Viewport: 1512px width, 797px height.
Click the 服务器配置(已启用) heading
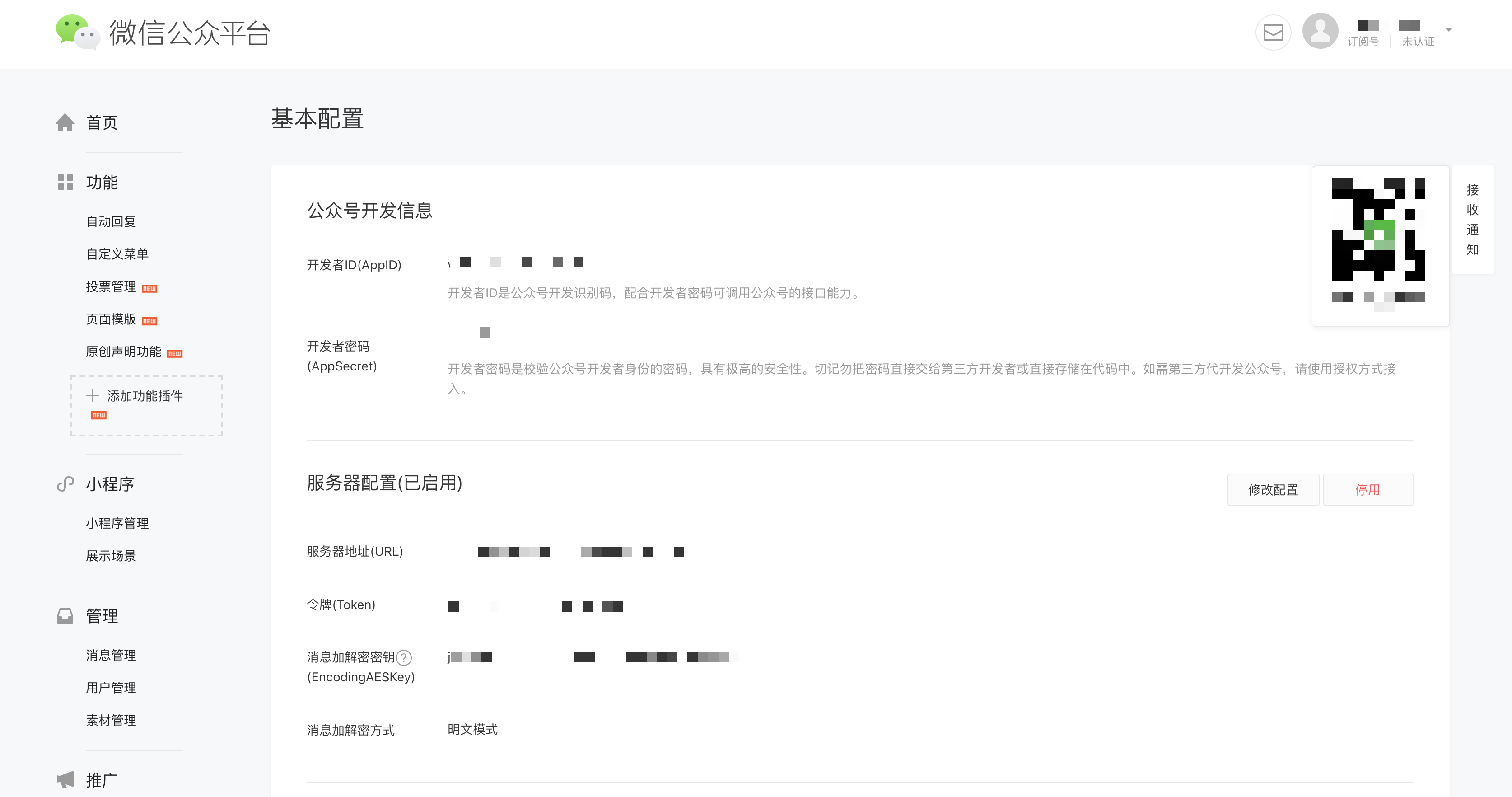(384, 483)
